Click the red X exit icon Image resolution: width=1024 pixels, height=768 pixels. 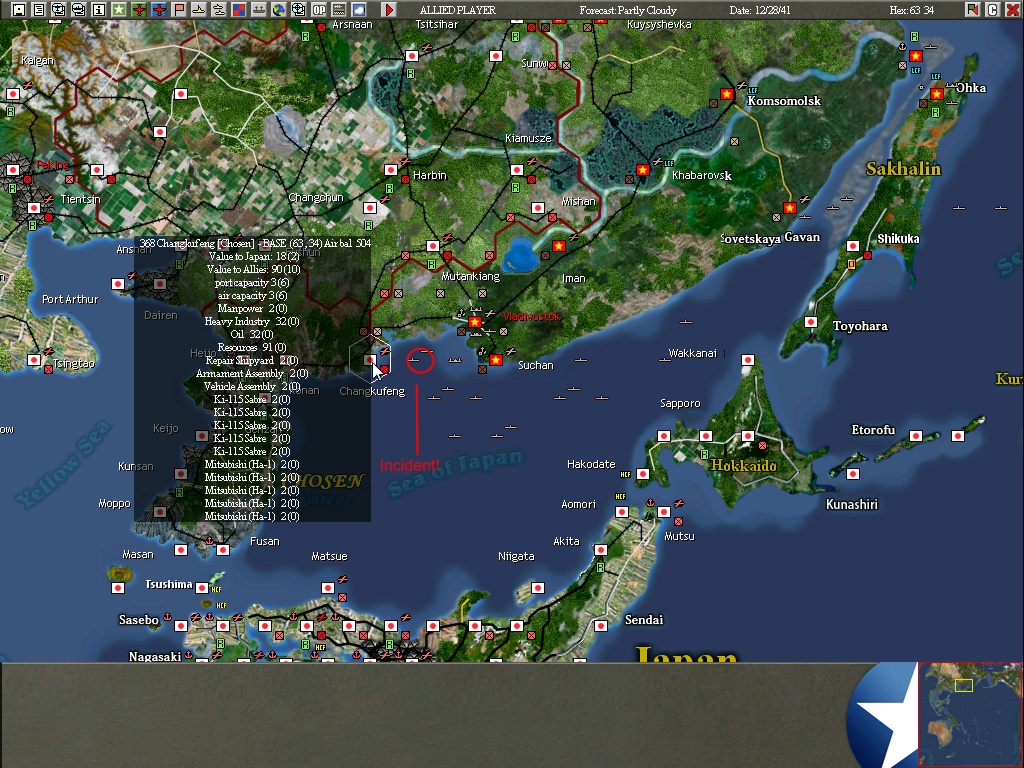click(x=1012, y=10)
